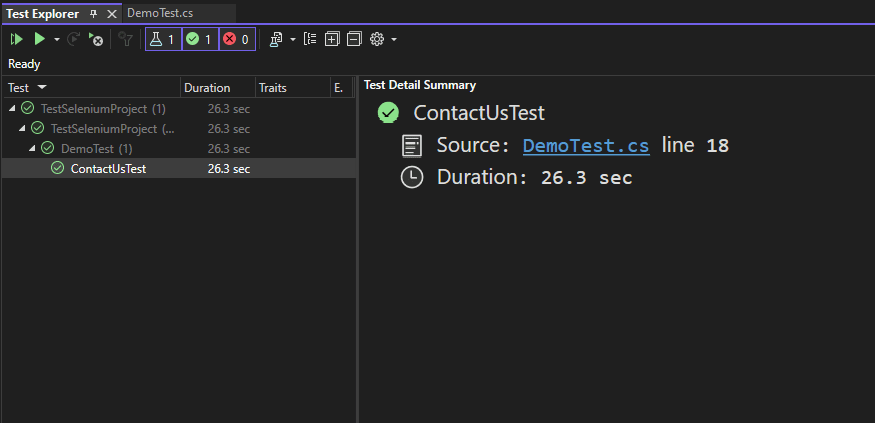Sort by the Test column header
This screenshot has height=423, width=875.
[91, 88]
